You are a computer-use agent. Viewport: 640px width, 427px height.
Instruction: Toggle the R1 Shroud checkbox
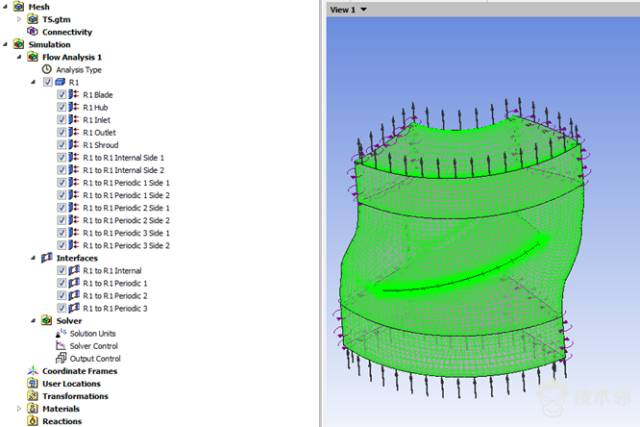(x=62, y=145)
